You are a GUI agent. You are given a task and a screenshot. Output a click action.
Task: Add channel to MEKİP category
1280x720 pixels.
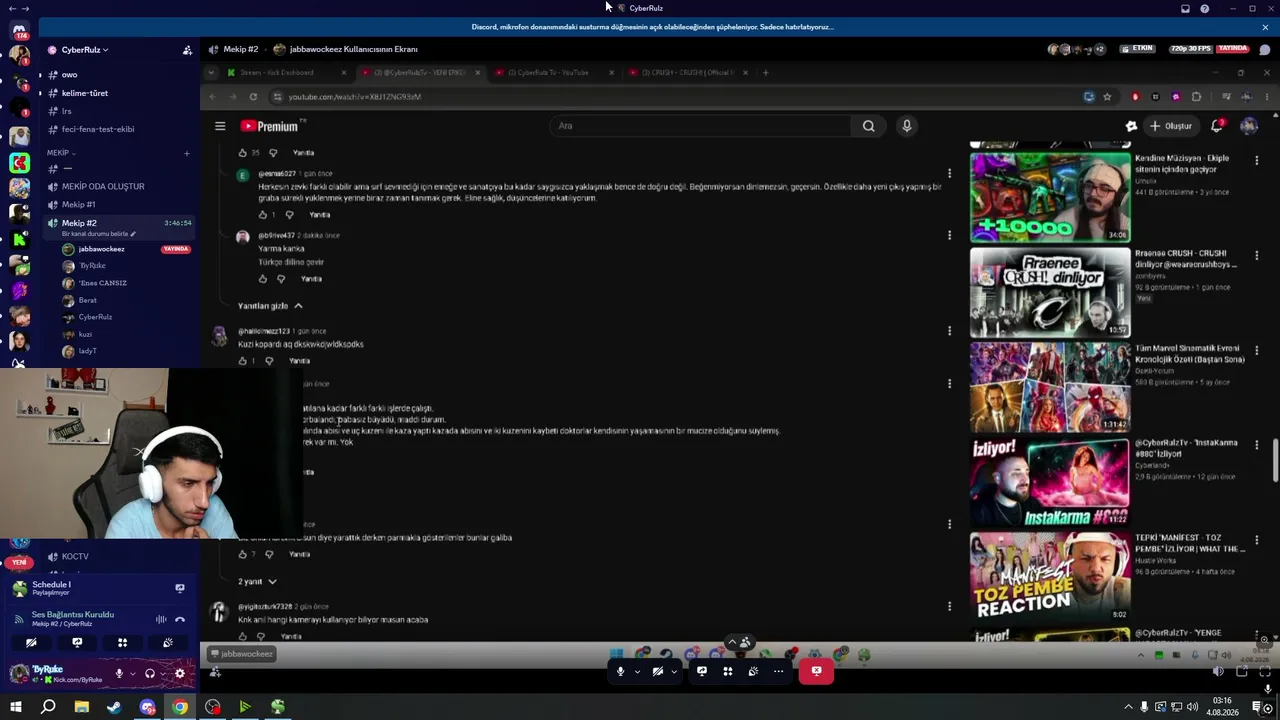(x=187, y=153)
